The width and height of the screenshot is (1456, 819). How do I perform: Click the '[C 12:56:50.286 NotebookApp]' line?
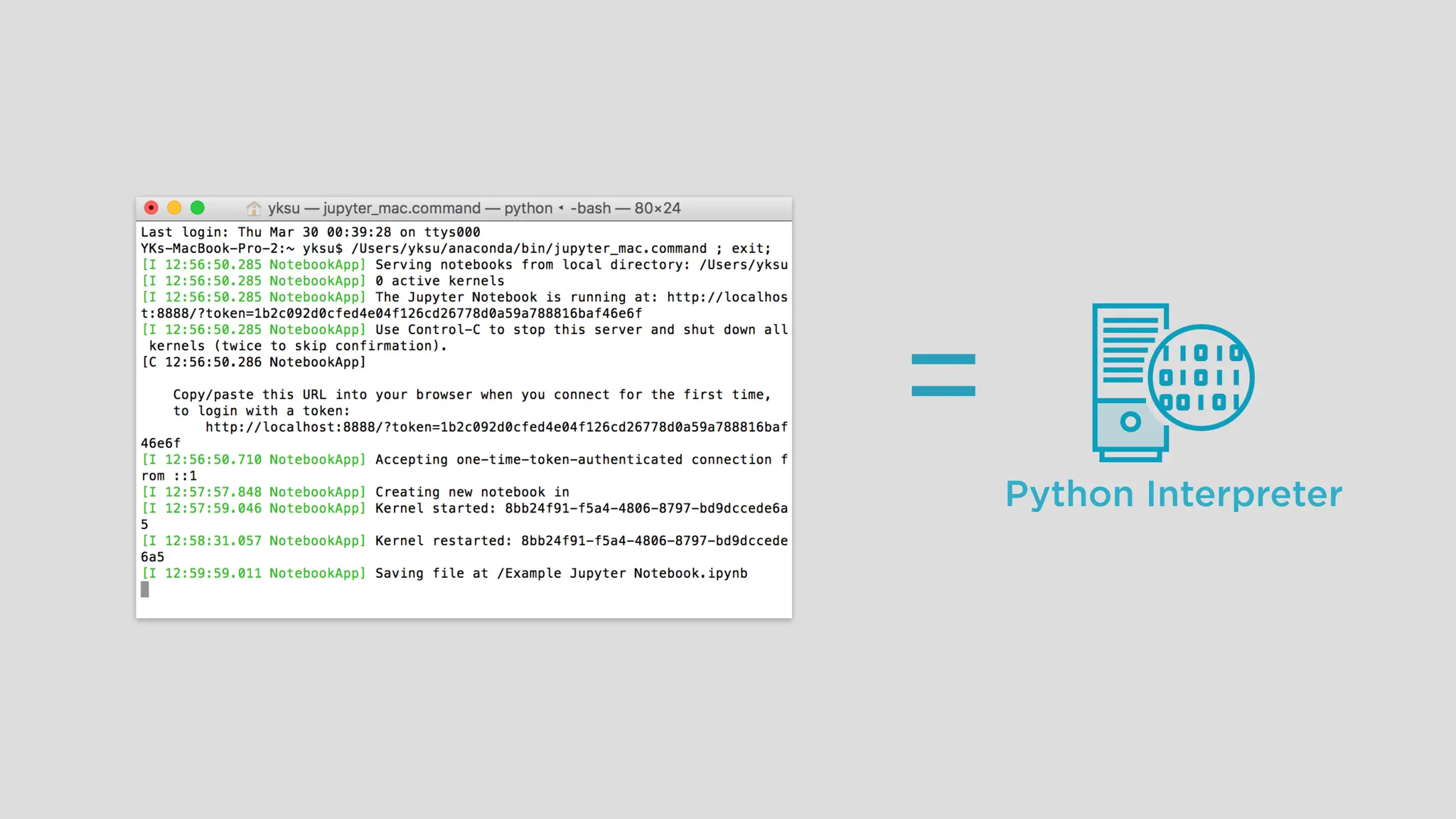coord(254,362)
